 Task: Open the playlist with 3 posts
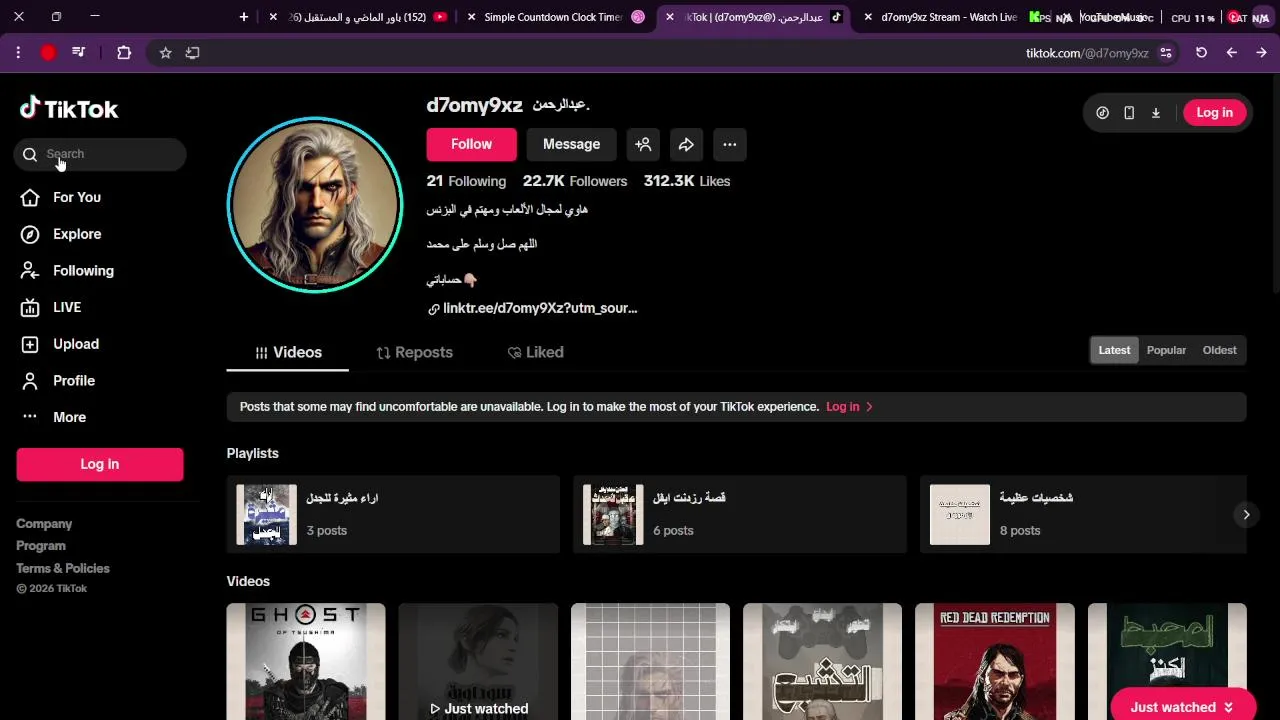393,514
